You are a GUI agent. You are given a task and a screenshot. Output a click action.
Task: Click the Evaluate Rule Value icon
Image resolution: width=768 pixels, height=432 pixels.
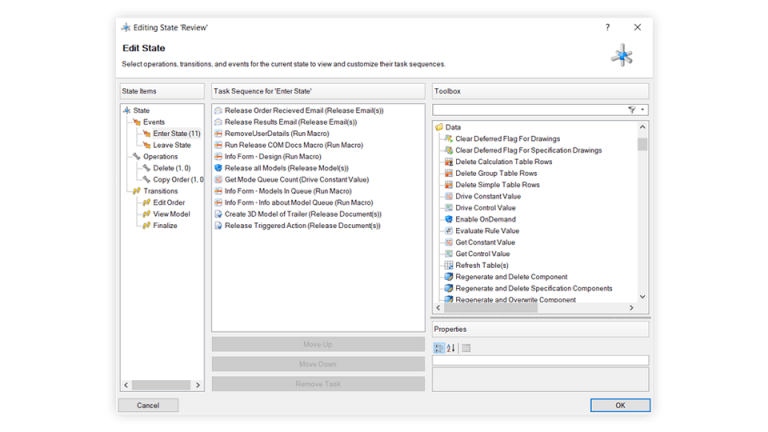[448, 231]
